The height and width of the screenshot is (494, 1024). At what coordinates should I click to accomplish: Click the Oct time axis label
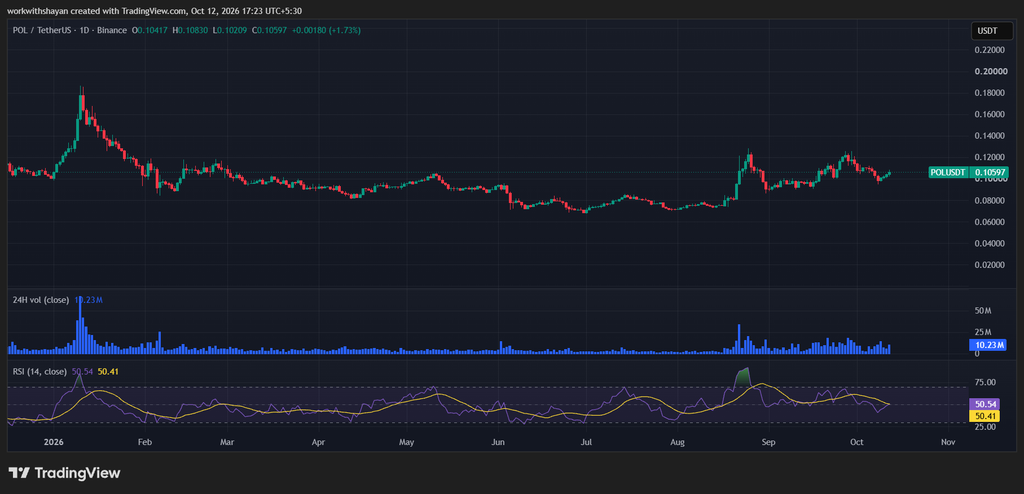coord(855,442)
